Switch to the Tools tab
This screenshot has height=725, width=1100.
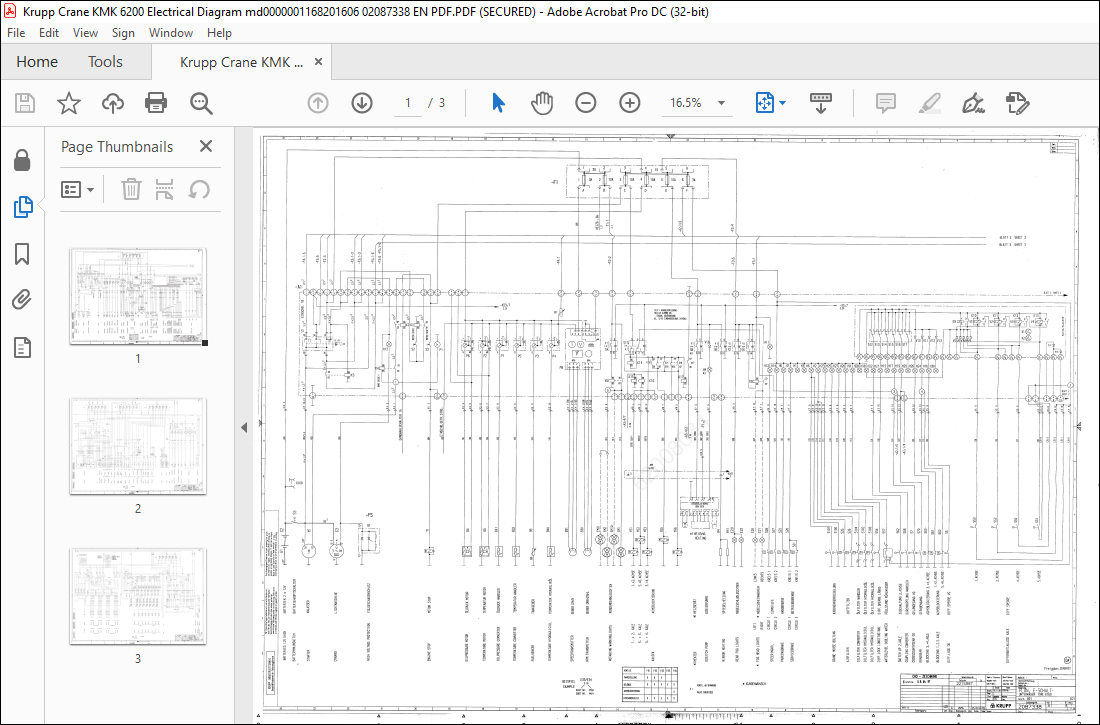[x=105, y=62]
